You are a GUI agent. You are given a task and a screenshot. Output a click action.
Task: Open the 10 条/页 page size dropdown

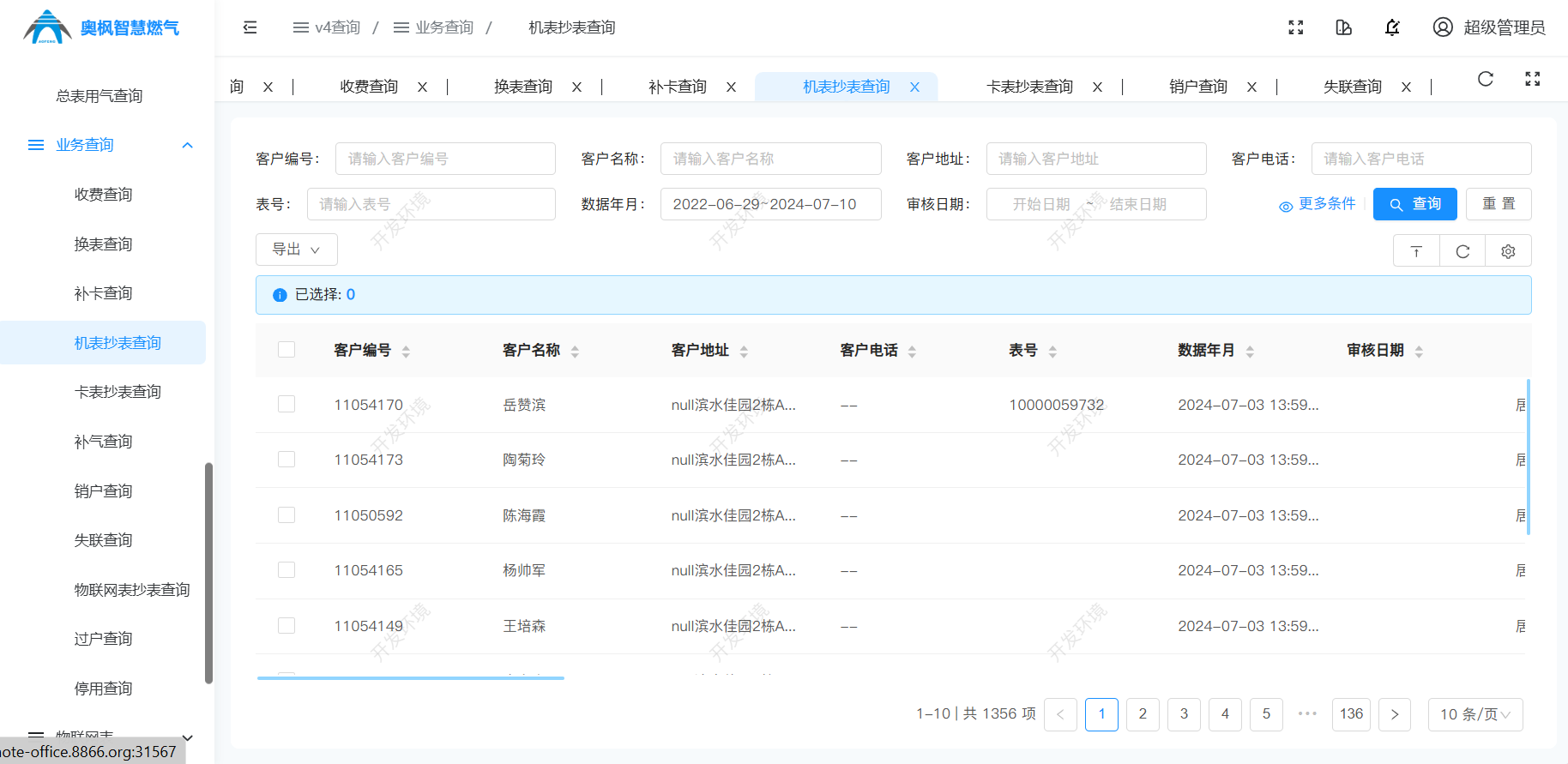[1475, 714]
